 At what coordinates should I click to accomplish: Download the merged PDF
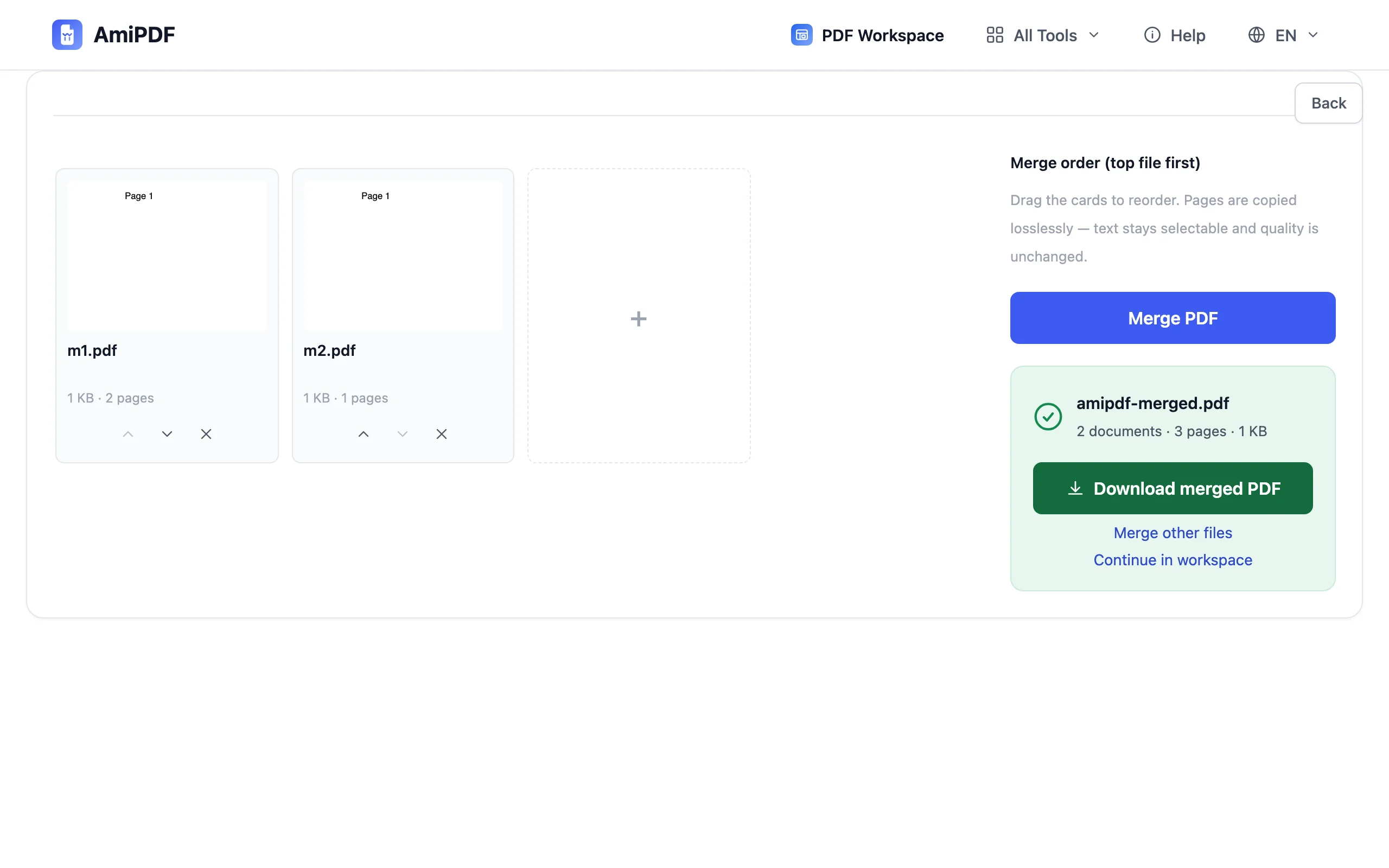[1173, 489]
